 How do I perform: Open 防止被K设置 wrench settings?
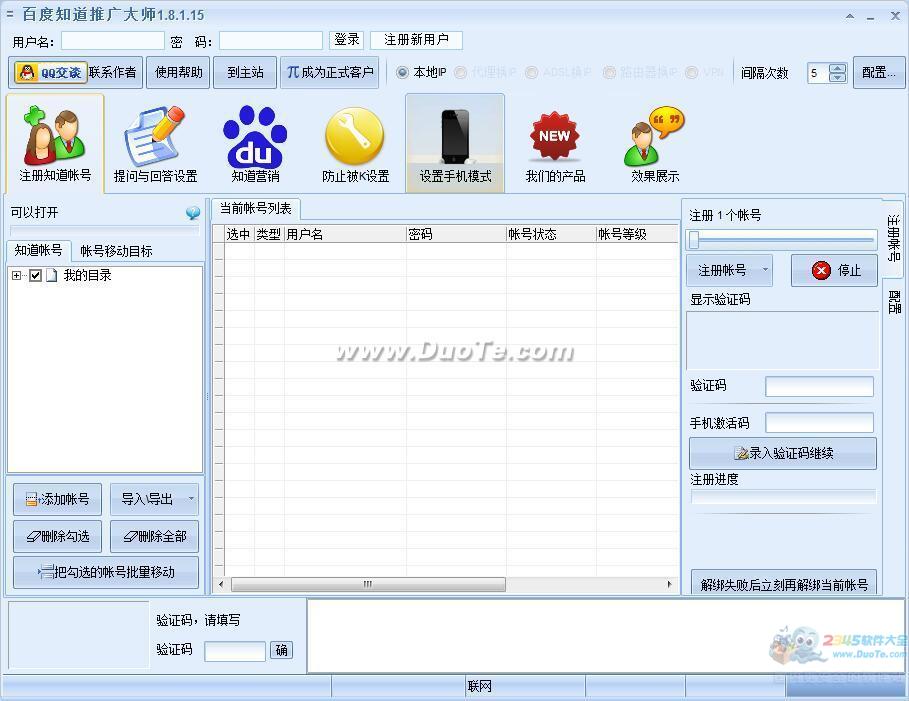[x=355, y=143]
